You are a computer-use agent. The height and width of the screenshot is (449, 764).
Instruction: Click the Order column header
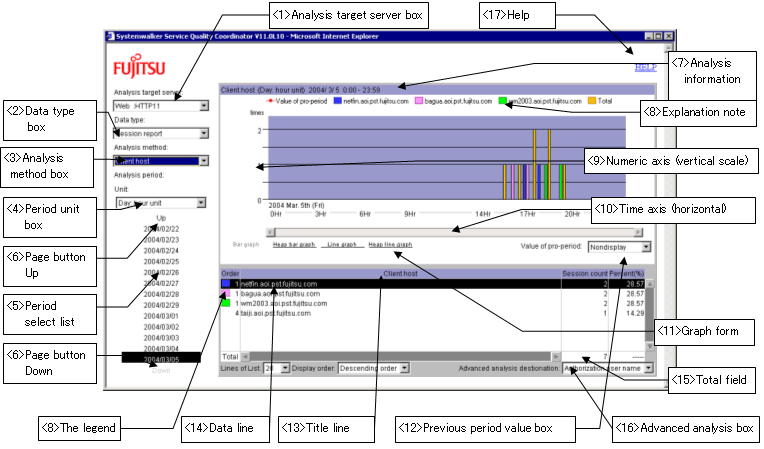230,274
